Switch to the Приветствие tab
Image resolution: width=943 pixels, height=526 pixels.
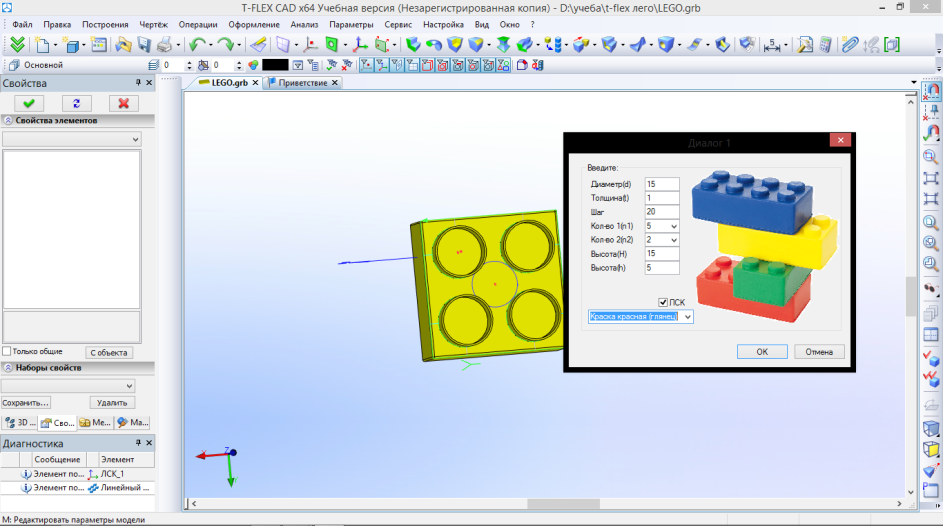[303, 83]
